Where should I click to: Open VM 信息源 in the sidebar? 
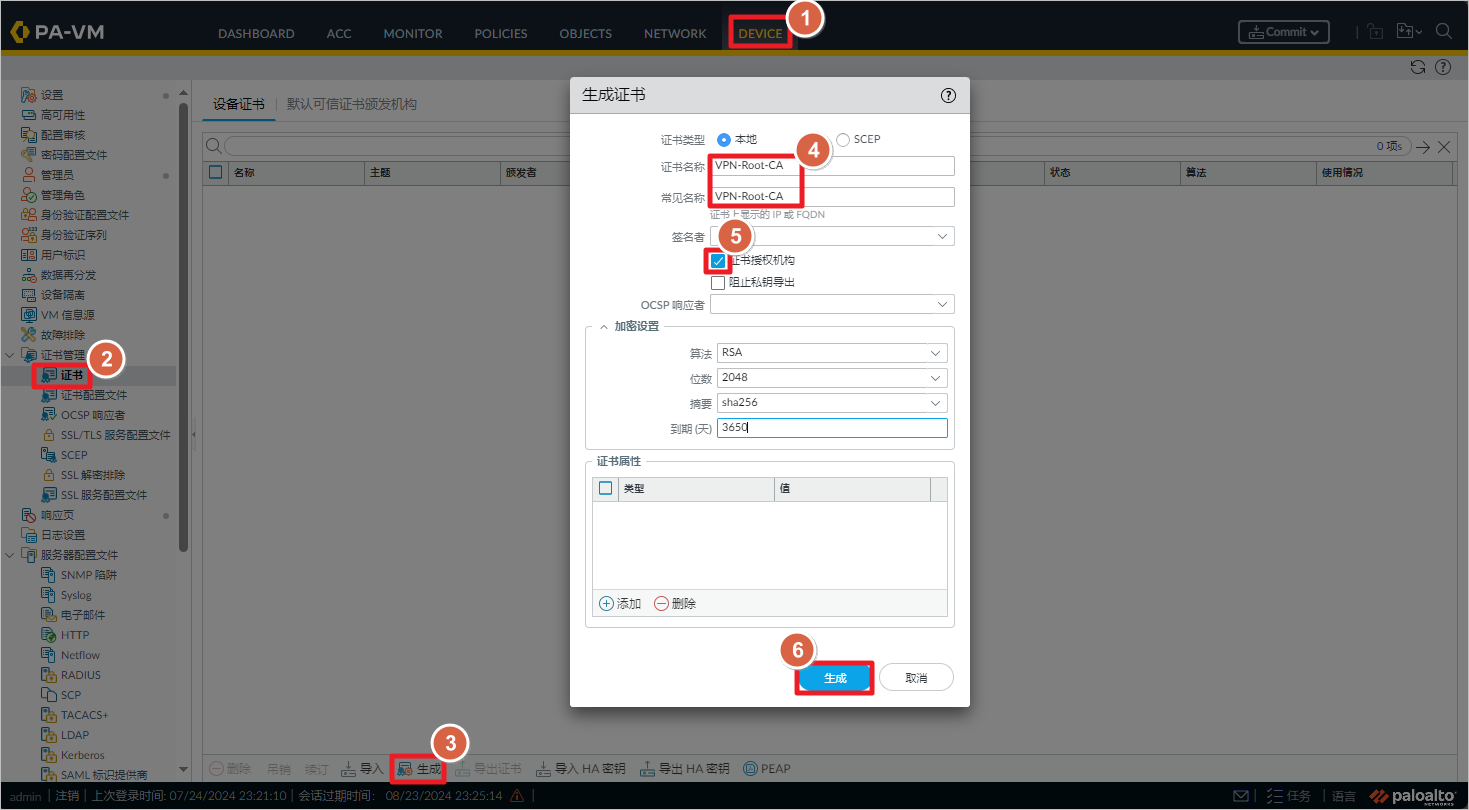(x=67, y=315)
